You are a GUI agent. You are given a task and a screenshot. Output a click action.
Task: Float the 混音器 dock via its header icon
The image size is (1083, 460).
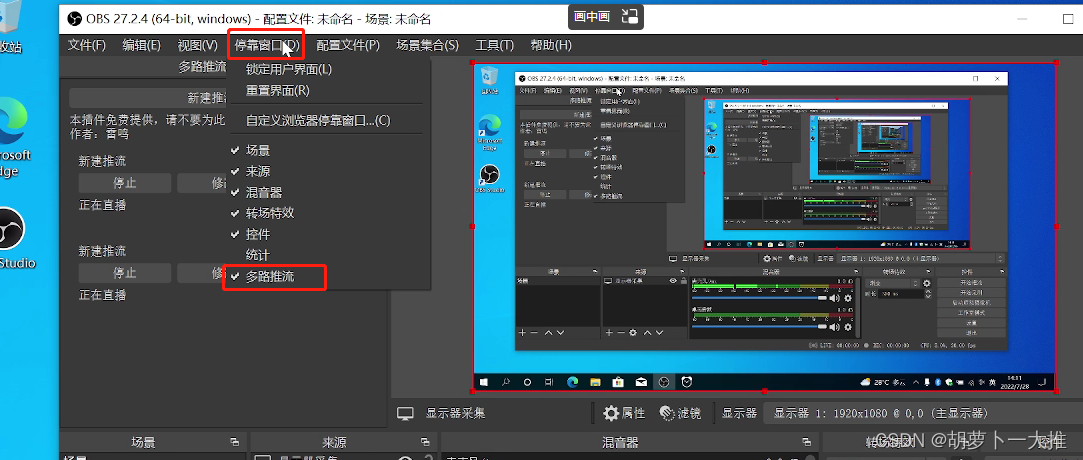(x=806, y=442)
